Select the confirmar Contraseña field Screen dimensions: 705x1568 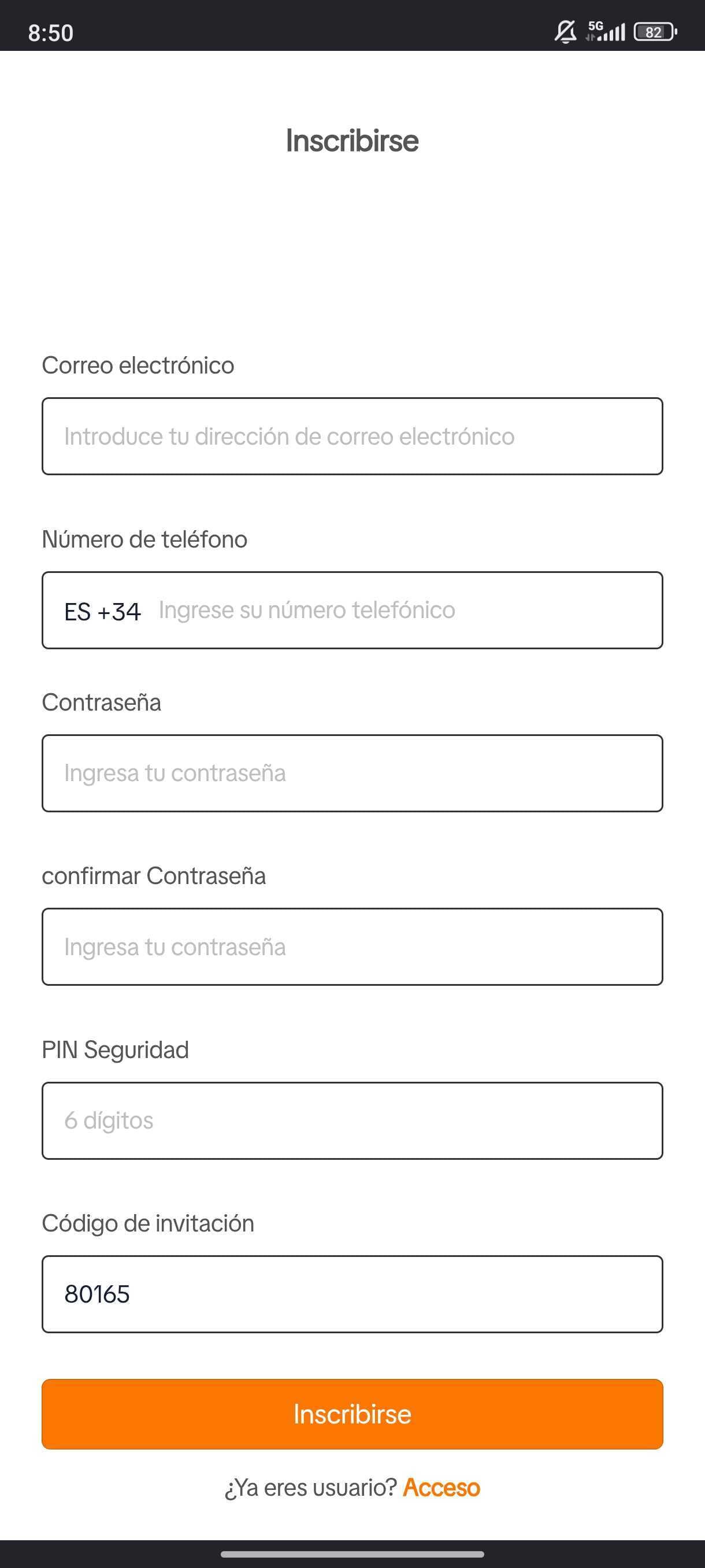click(x=352, y=946)
